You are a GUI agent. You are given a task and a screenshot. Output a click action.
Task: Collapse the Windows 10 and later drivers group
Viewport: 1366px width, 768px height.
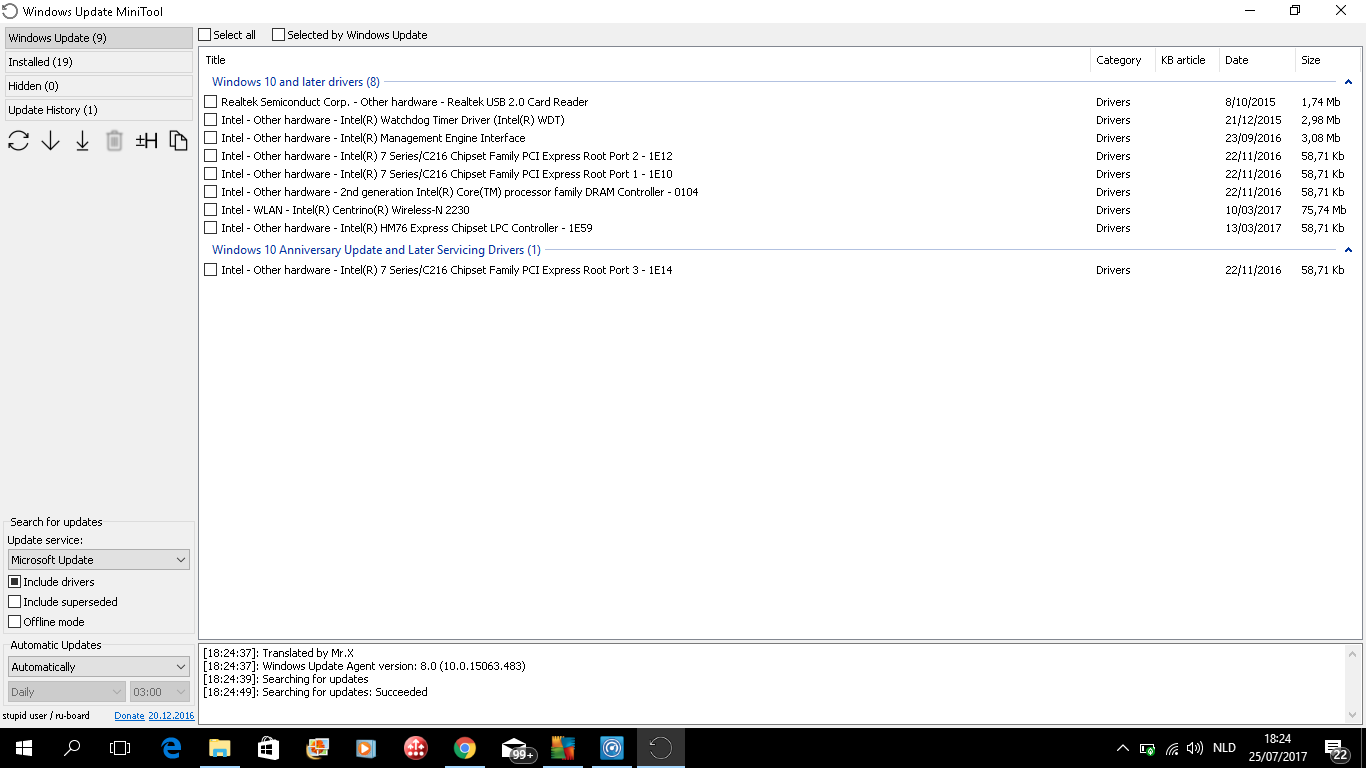[1348, 82]
